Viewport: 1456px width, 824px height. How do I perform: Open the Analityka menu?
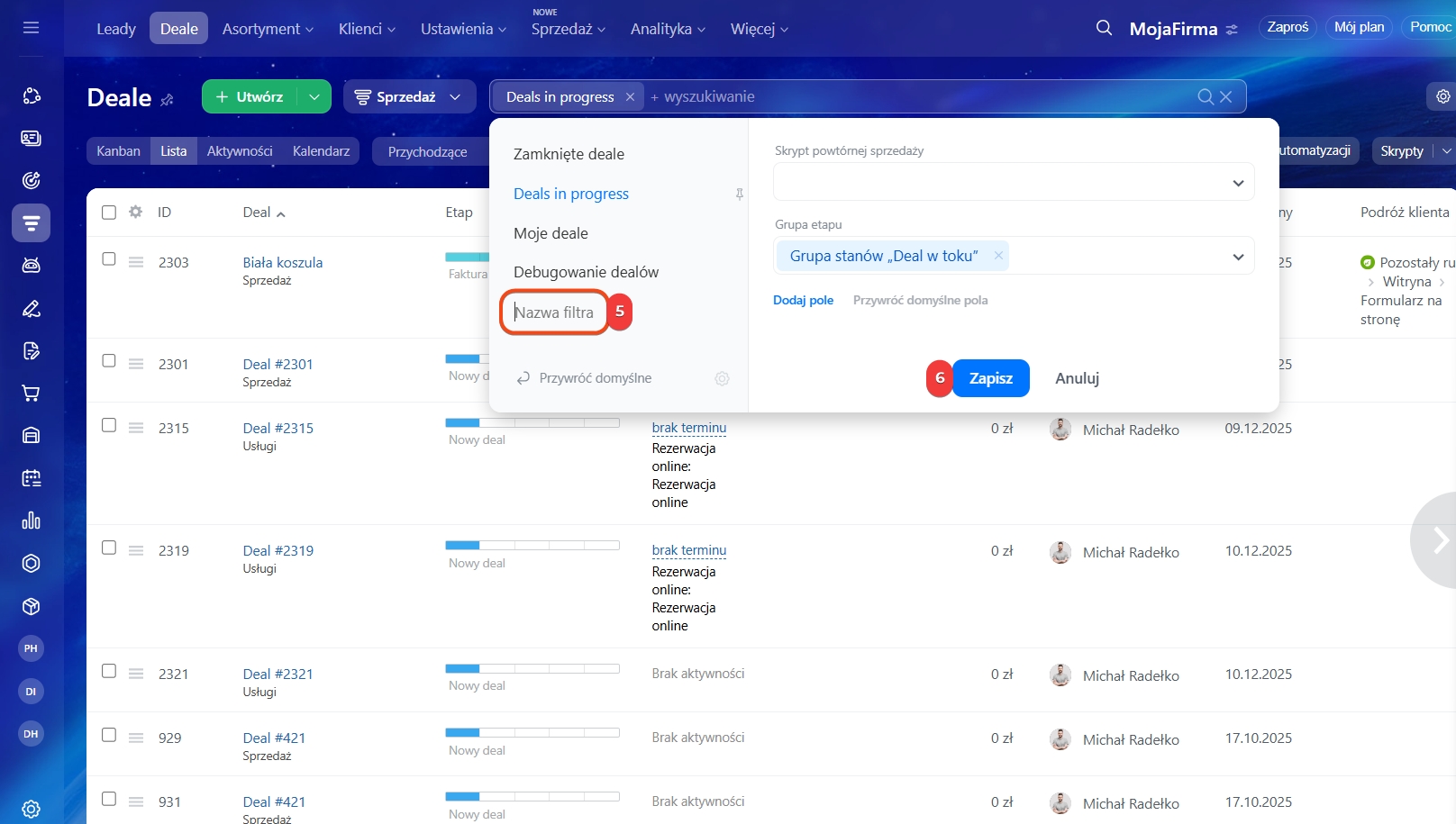pos(668,29)
